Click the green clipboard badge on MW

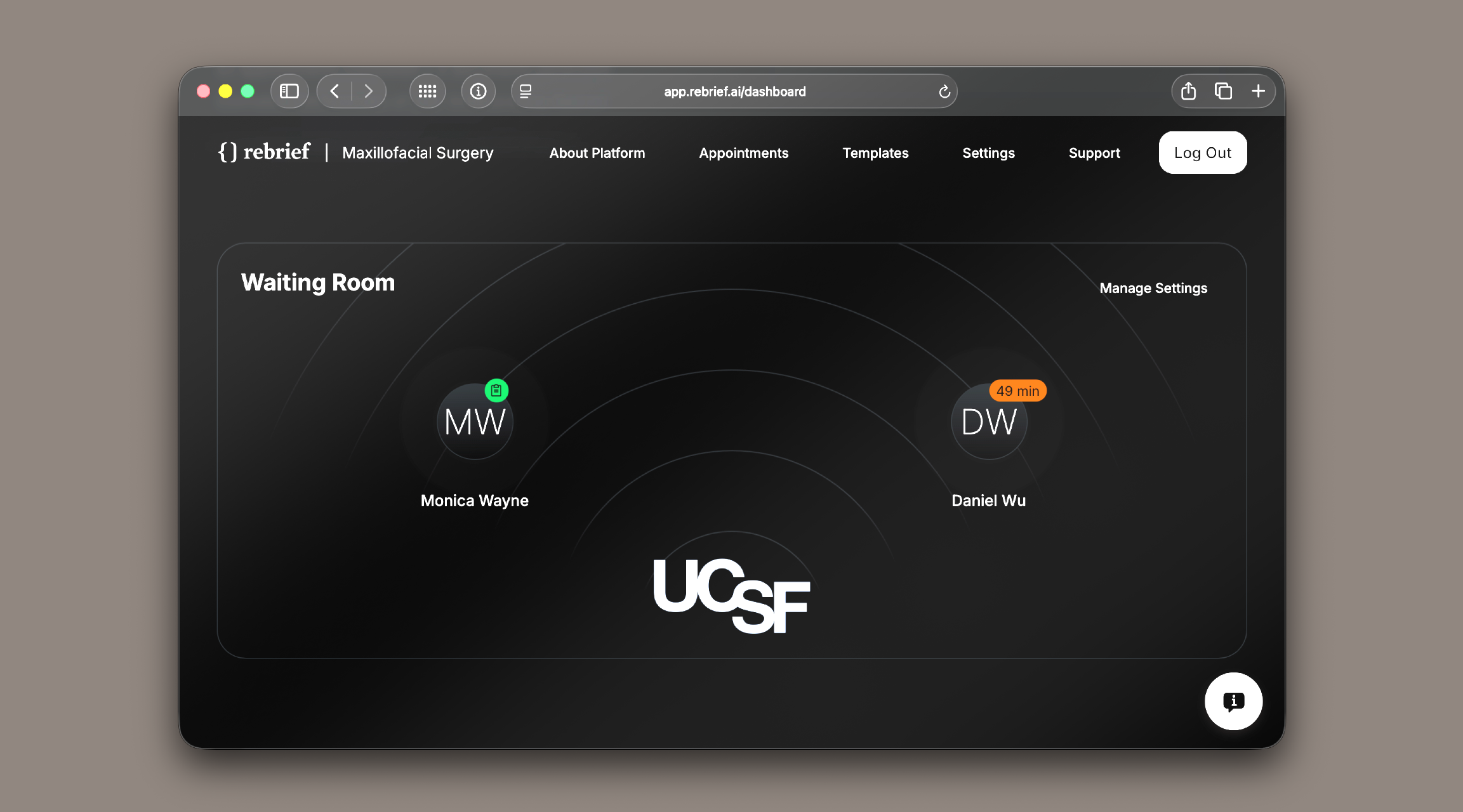click(x=496, y=391)
